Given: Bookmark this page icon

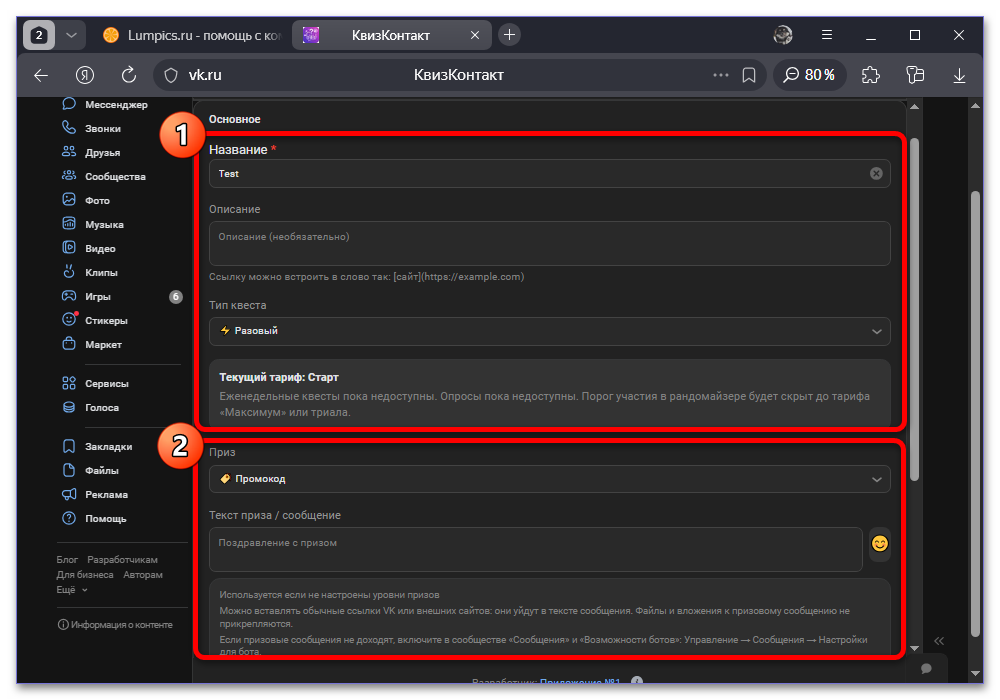Looking at the screenshot, I should (749, 75).
